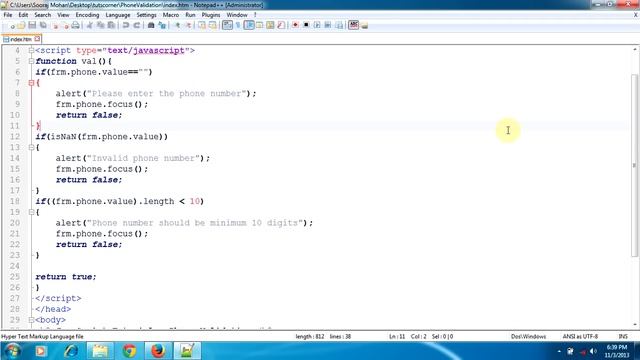Open the File menu

coord(8,15)
